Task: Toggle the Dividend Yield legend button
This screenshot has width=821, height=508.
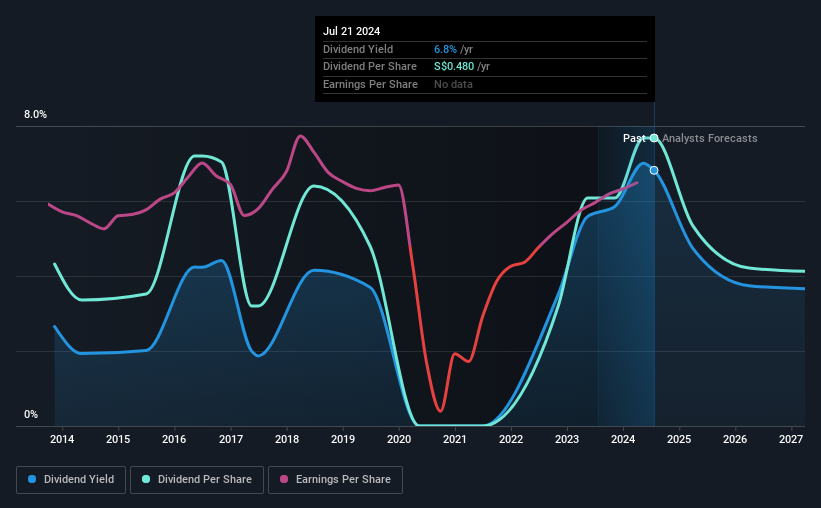Action: point(71,480)
